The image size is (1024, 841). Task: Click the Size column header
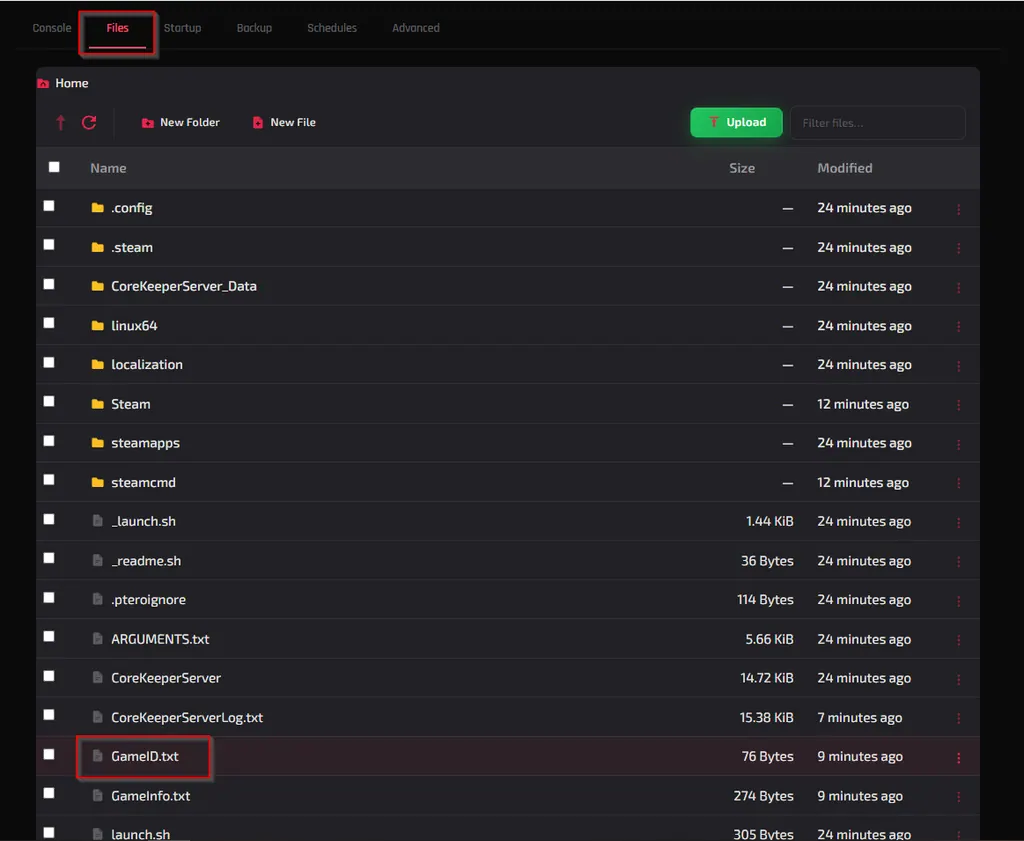point(742,168)
